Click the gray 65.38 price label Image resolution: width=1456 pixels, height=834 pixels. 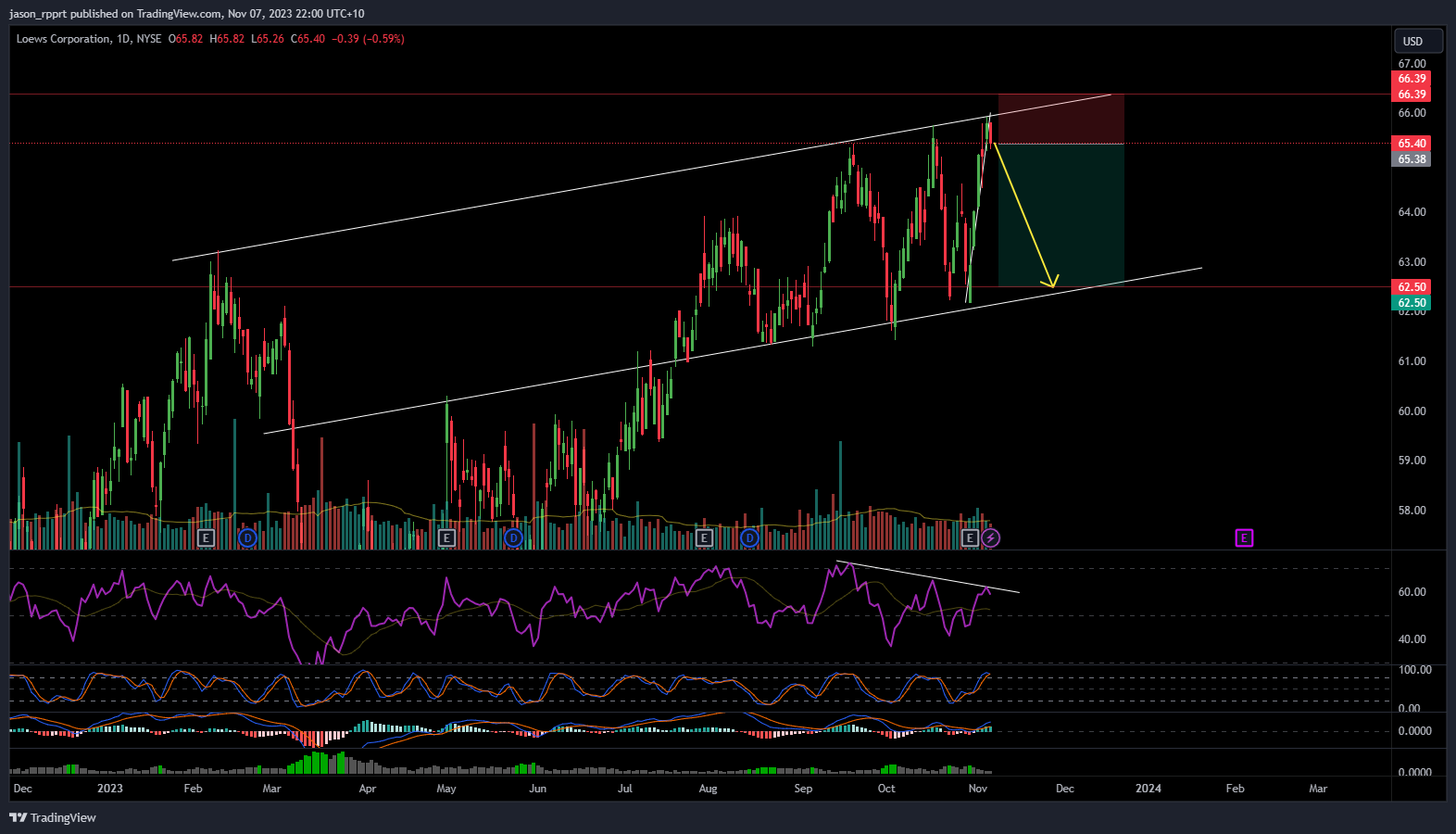click(x=1412, y=159)
